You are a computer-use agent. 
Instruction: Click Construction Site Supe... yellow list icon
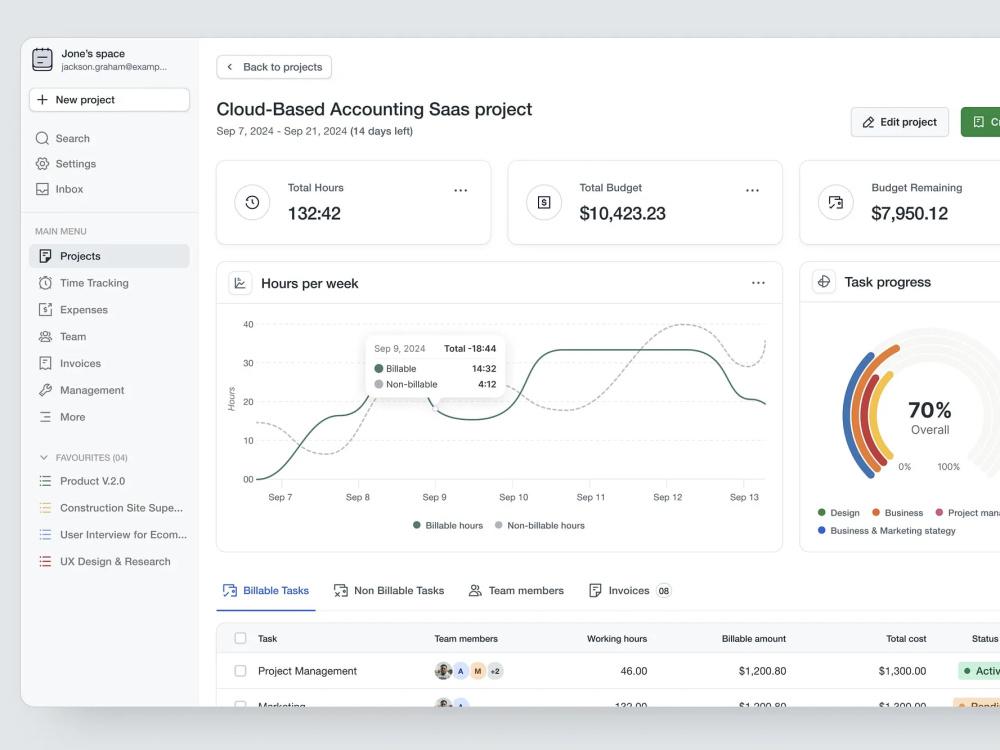(45, 508)
